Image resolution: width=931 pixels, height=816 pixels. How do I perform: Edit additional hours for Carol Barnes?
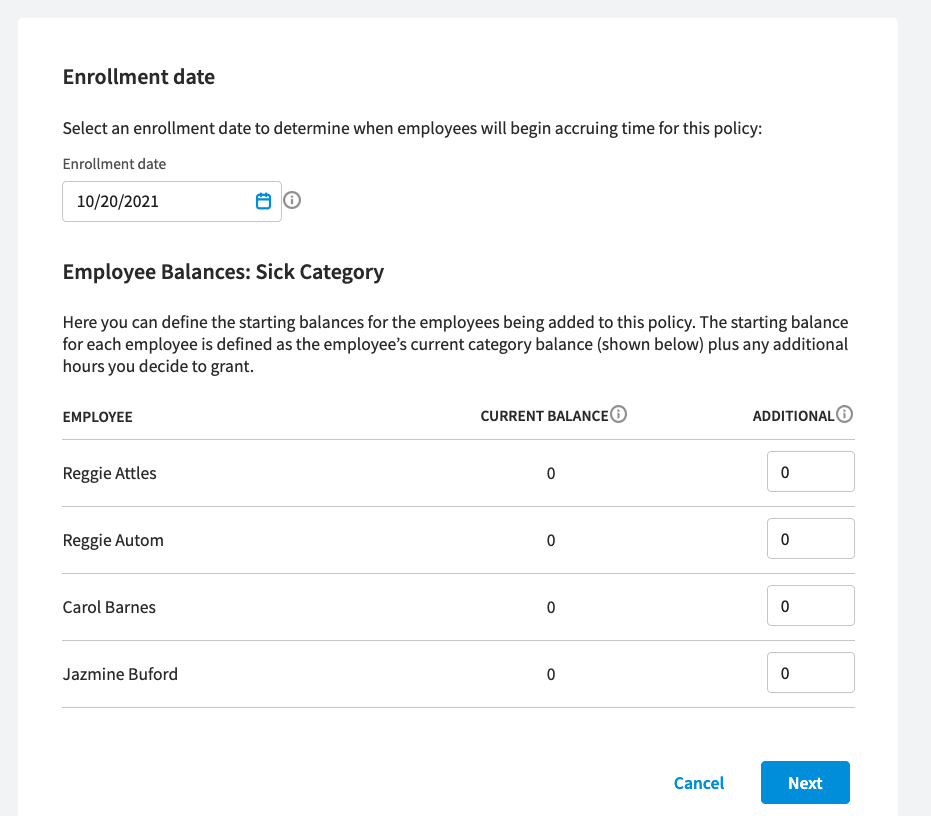click(x=810, y=606)
